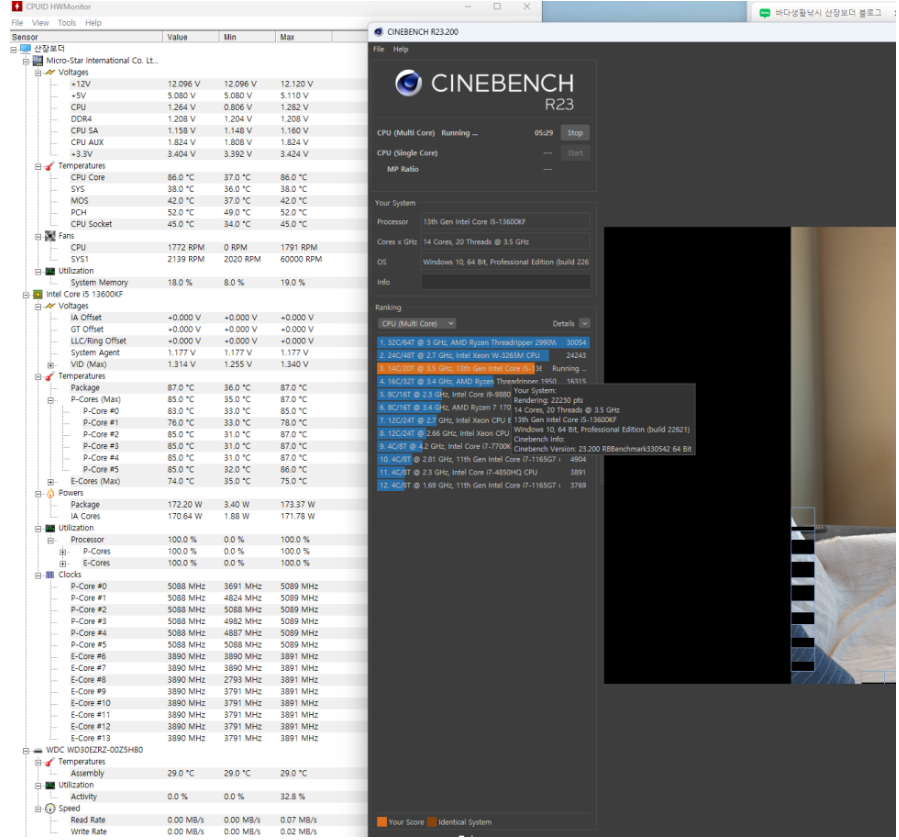Select the Intel Xeon W-3265M ranking entry
This screenshot has height=840, width=899.
coord(483,355)
